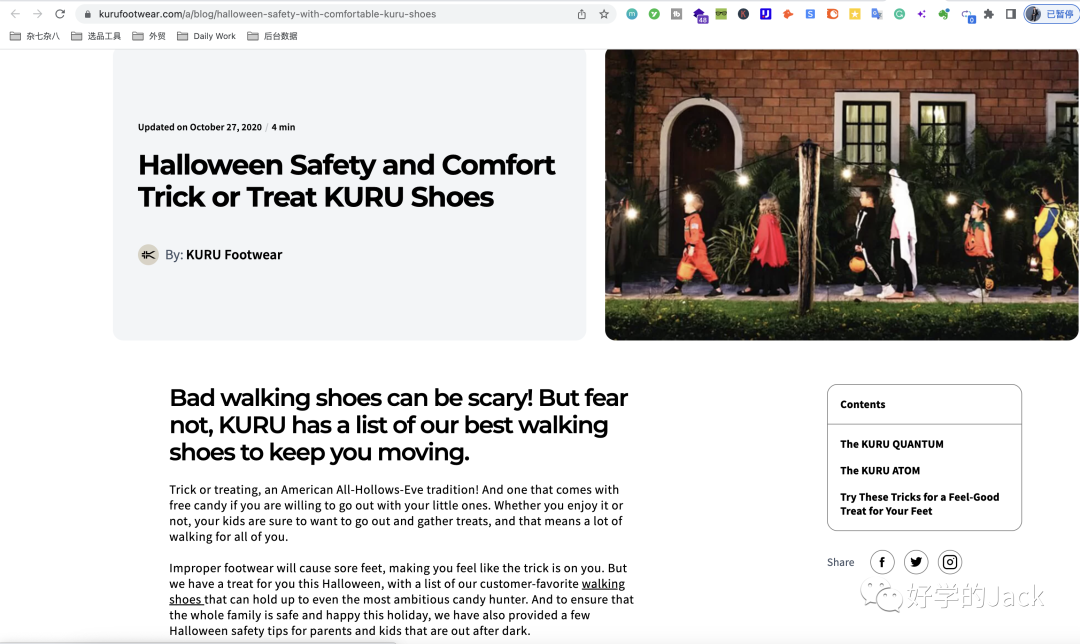Open the Halloween trick-or-treat hero image
Viewport: 1080px width, 644px height.
pos(842,194)
